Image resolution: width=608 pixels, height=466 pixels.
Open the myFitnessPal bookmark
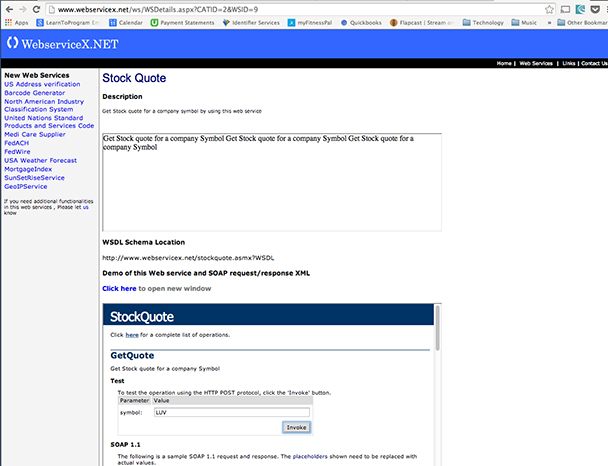click(311, 22)
